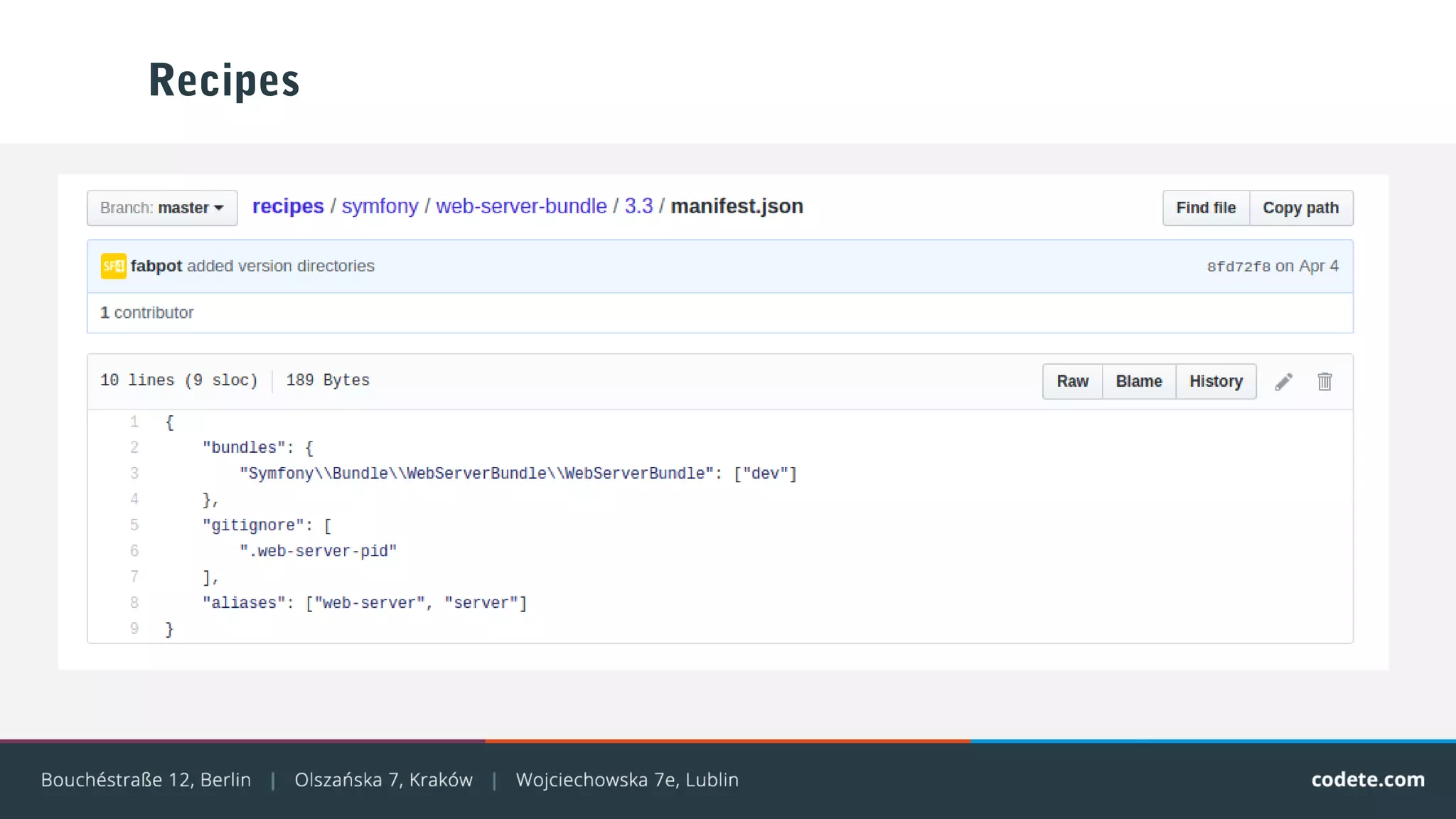Image resolution: width=1456 pixels, height=819 pixels.
Task: Click the 1 contributor label
Action: click(x=147, y=313)
